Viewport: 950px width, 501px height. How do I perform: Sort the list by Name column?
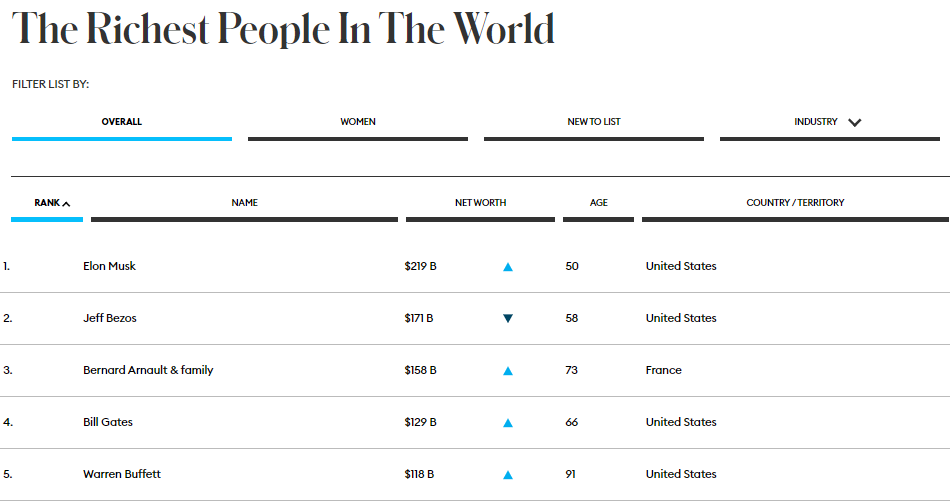coord(245,203)
